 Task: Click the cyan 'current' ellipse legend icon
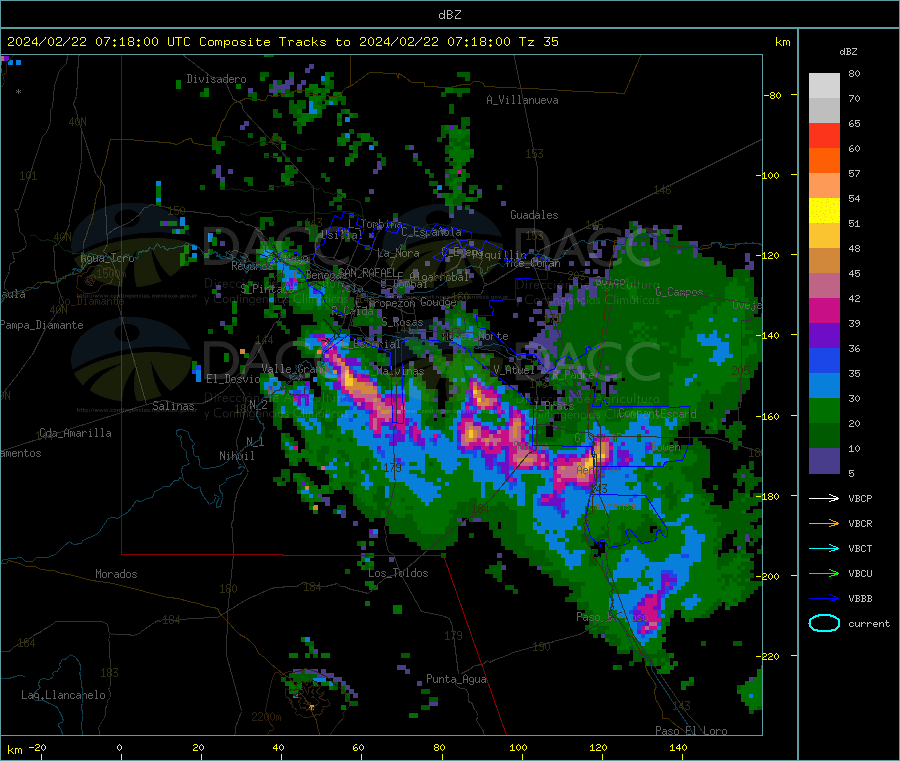824,623
